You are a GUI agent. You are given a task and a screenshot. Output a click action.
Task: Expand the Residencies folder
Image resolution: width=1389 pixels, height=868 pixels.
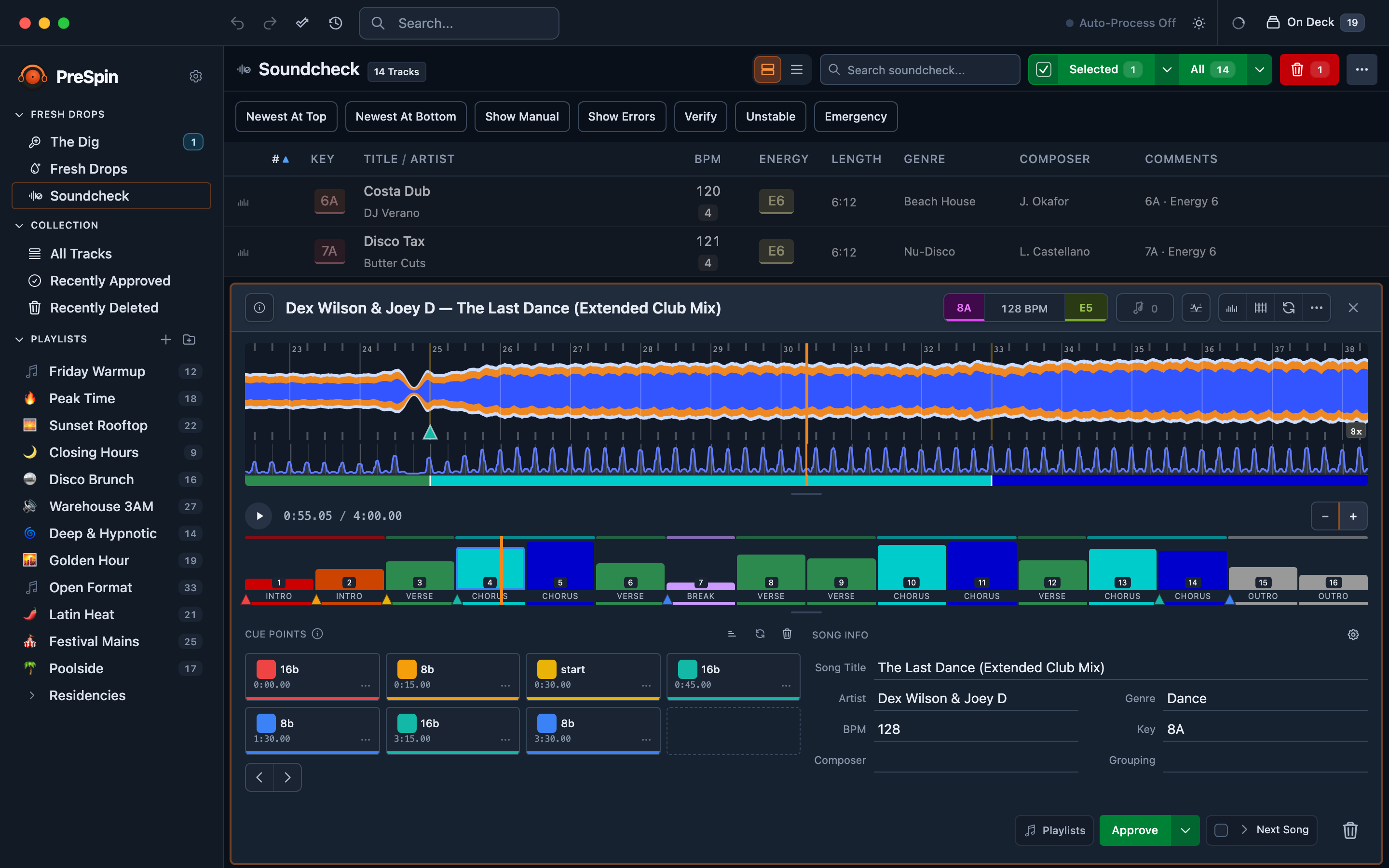point(31,695)
